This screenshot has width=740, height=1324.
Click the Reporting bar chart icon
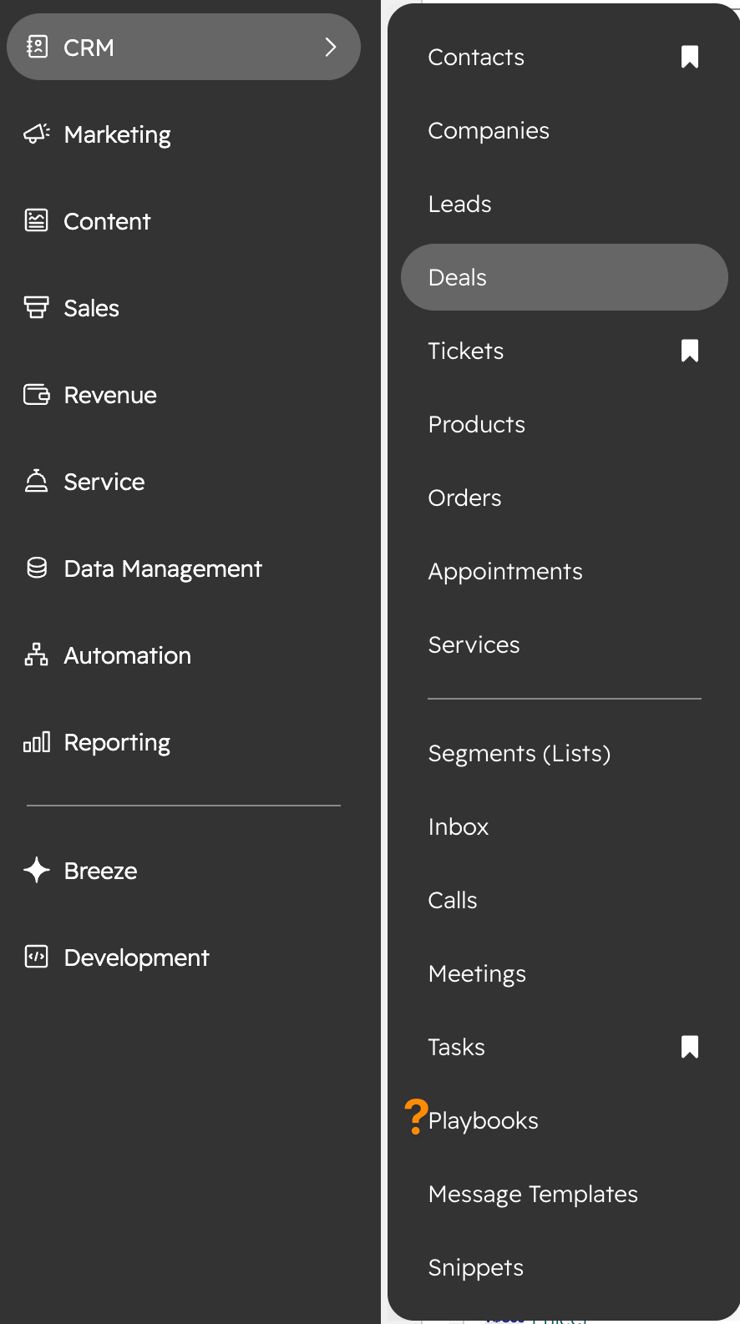(37, 742)
